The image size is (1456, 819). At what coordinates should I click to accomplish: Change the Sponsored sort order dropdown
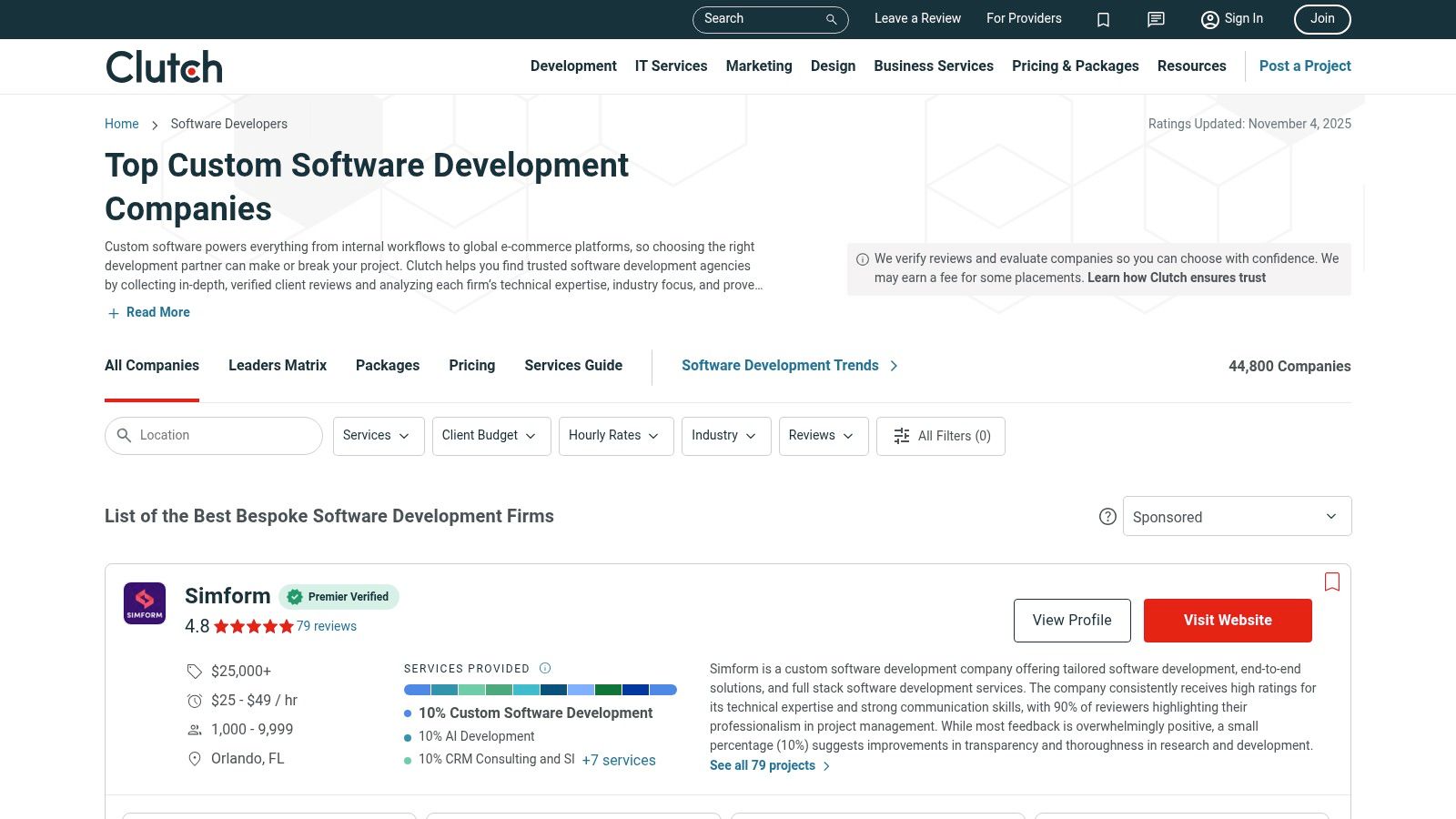[x=1237, y=516]
